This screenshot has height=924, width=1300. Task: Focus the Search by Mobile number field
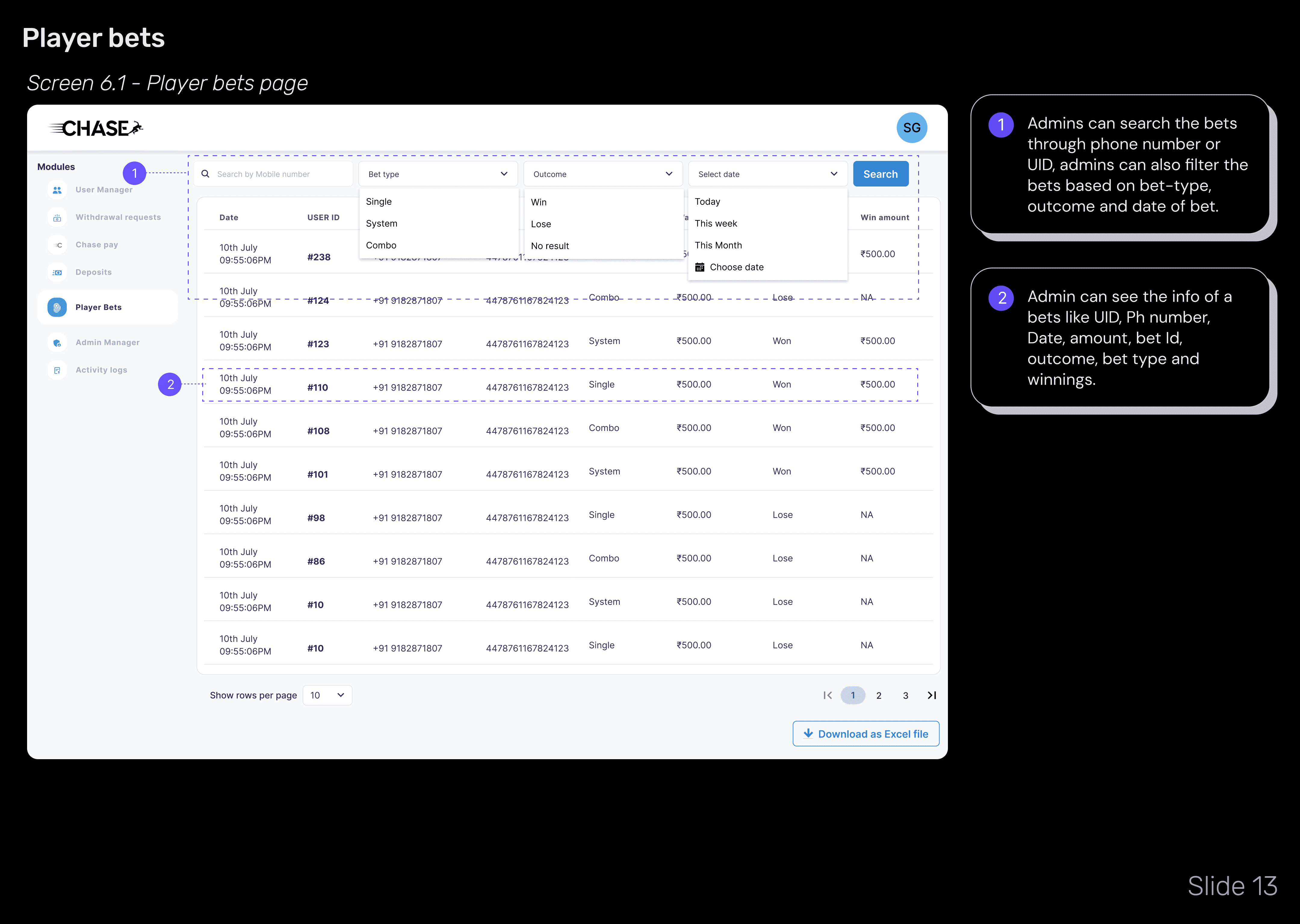pyautogui.click(x=279, y=174)
